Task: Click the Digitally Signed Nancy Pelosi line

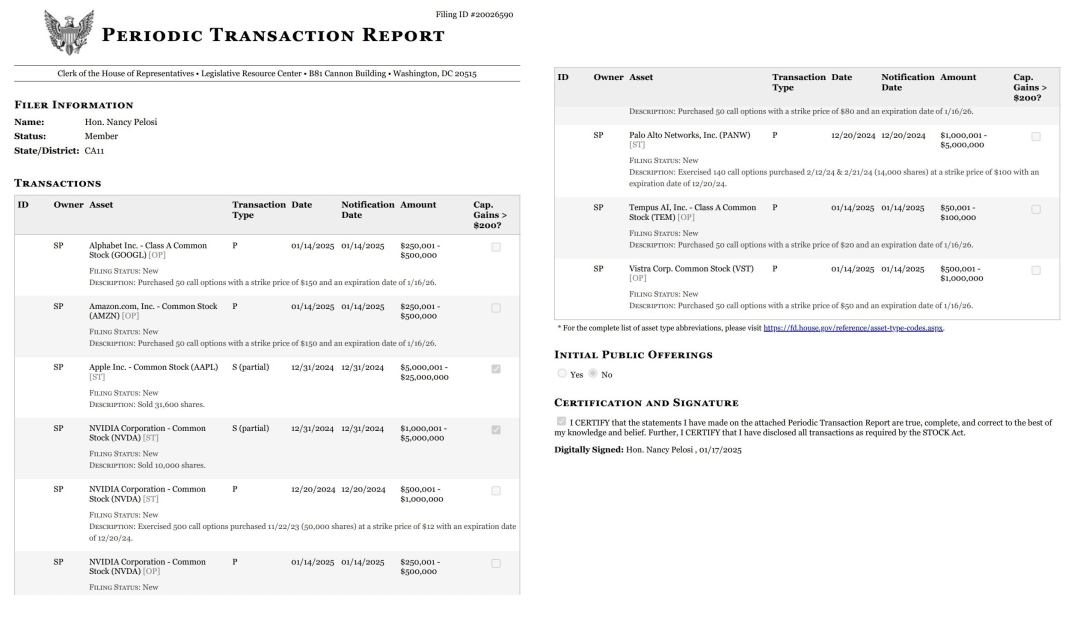Action: (648, 450)
